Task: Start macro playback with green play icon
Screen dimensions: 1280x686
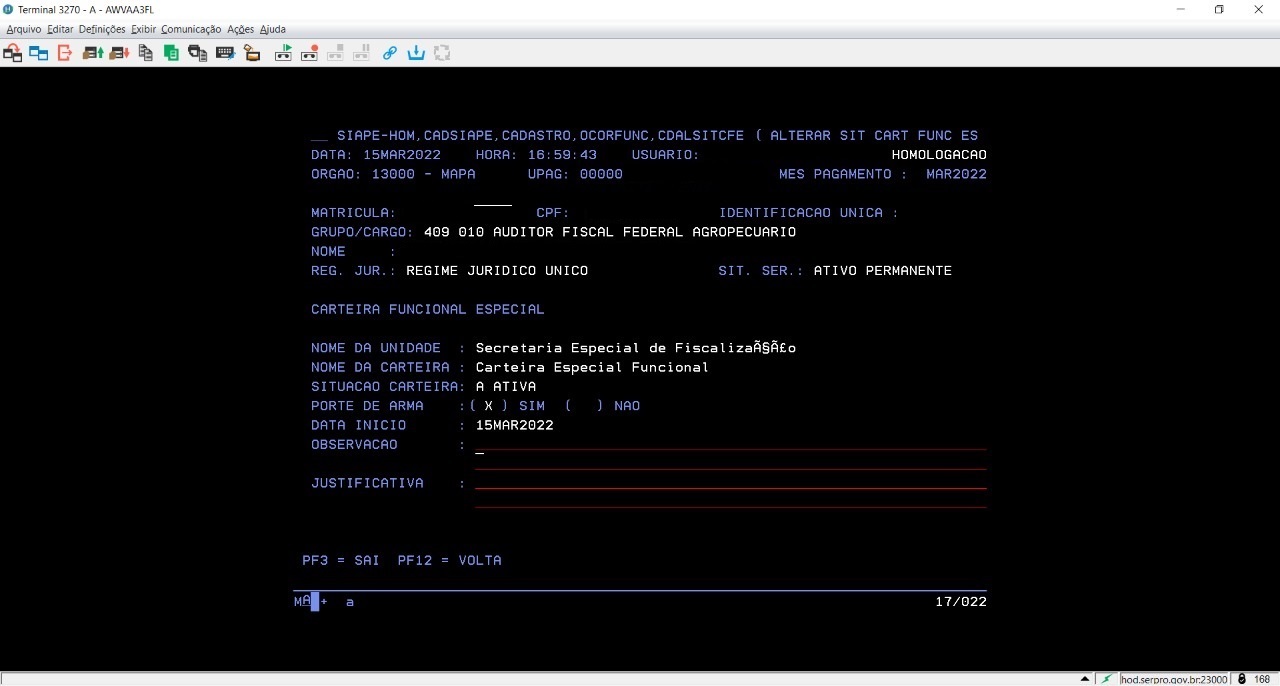Action: pyautogui.click(x=284, y=53)
